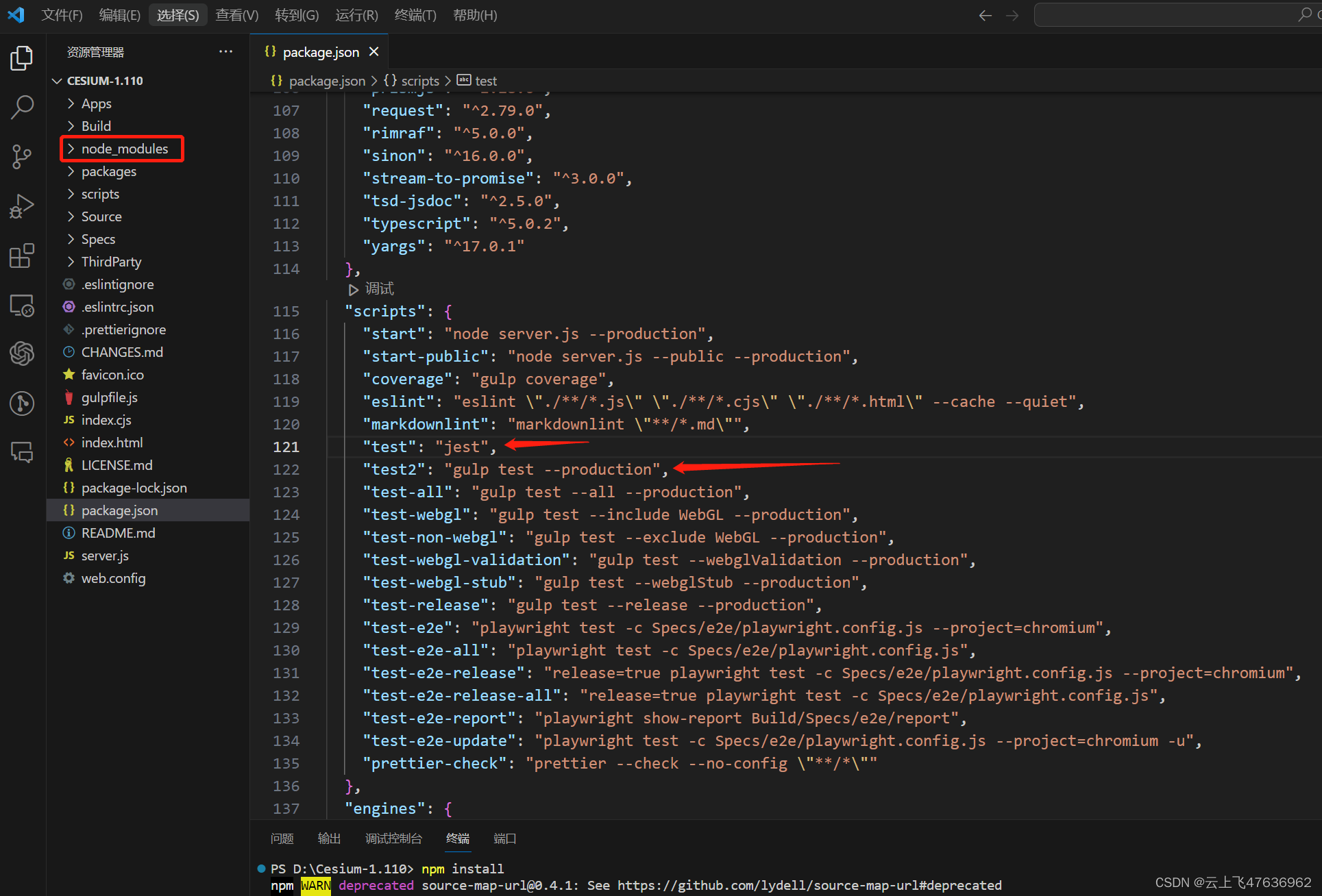Open CHANGES.md in the explorer
Image resolution: width=1322 pixels, height=896 pixels.
(x=148, y=352)
